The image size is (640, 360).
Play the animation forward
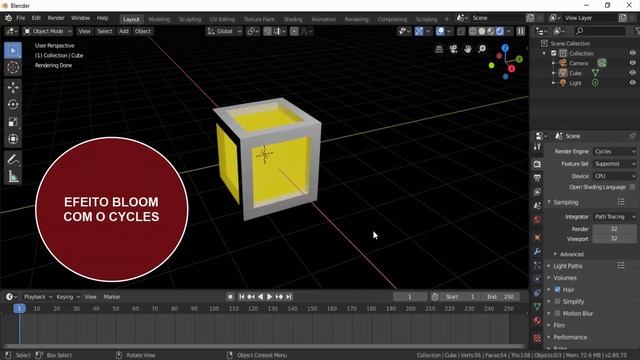click(x=269, y=297)
